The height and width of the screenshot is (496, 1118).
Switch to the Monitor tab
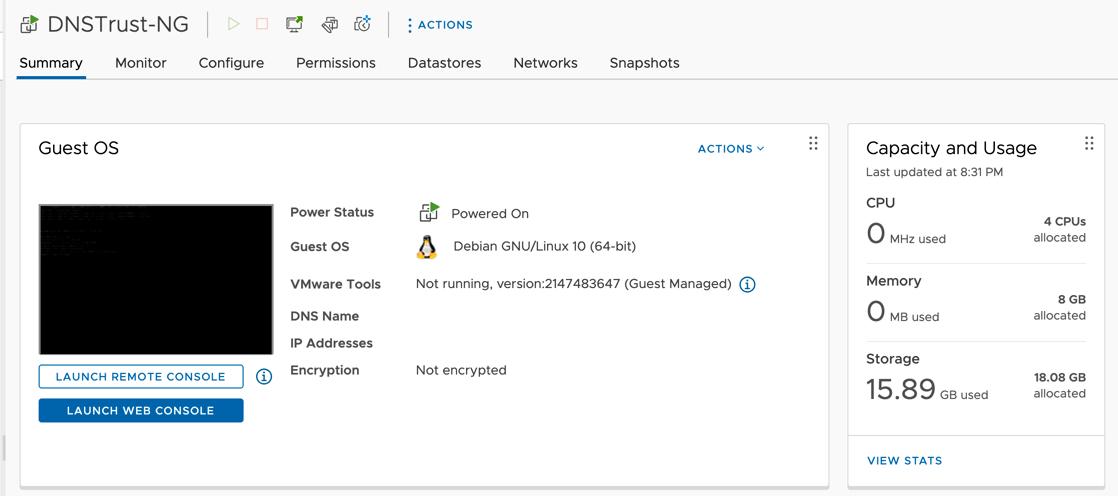pyautogui.click(x=140, y=63)
